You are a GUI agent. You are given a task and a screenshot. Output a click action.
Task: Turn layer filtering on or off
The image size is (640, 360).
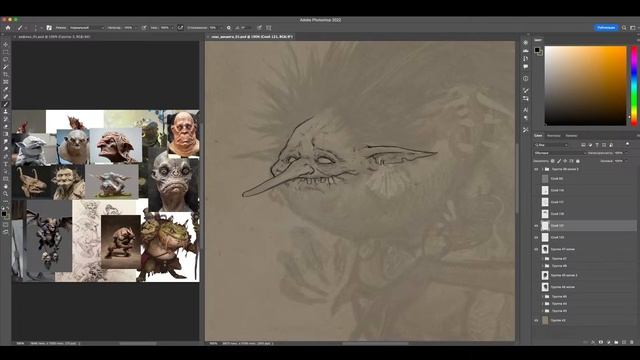627,144
